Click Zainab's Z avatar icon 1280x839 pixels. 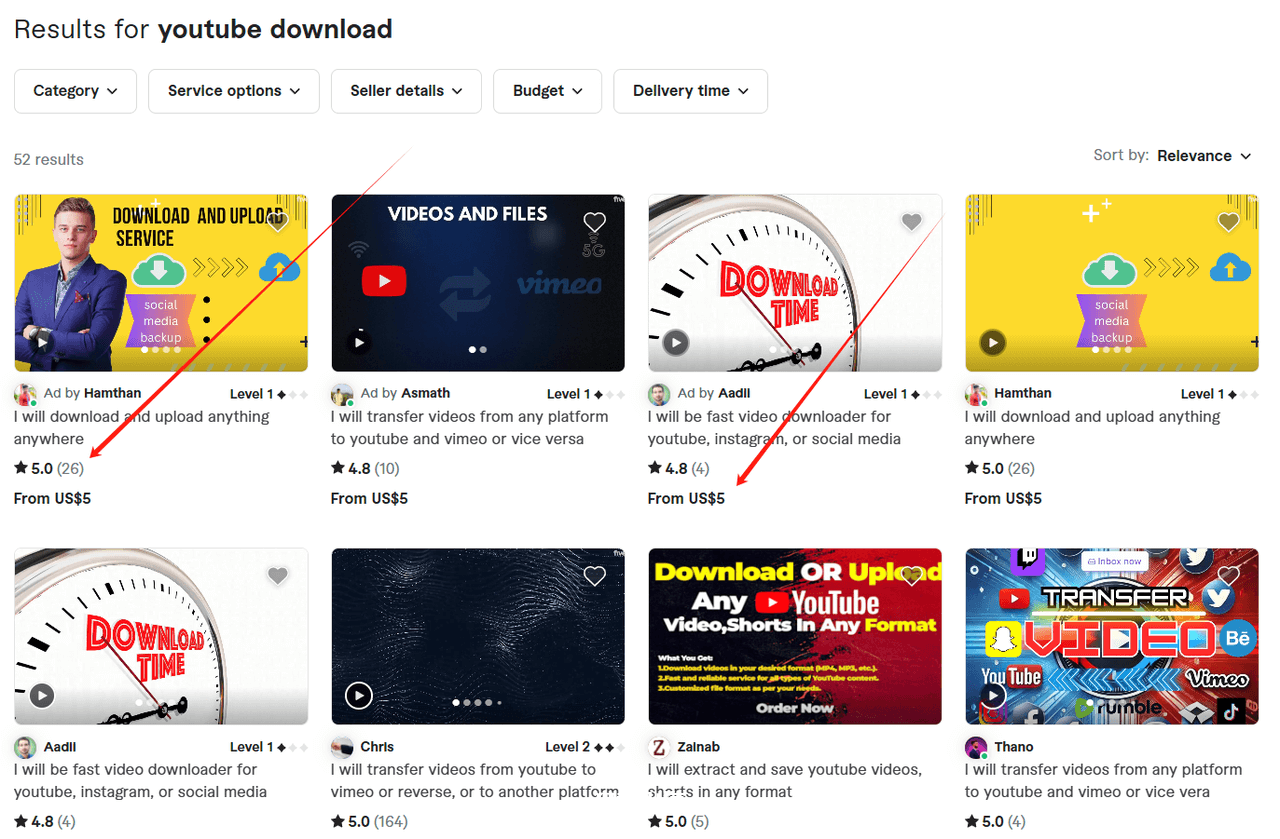[659, 747]
